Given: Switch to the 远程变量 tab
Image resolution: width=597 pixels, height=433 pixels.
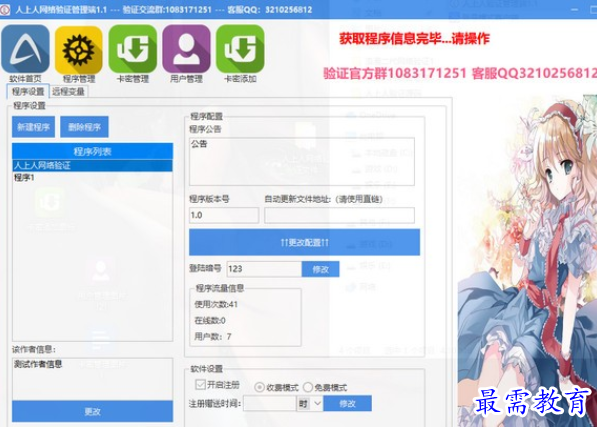Looking at the screenshot, I should coord(69,91).
